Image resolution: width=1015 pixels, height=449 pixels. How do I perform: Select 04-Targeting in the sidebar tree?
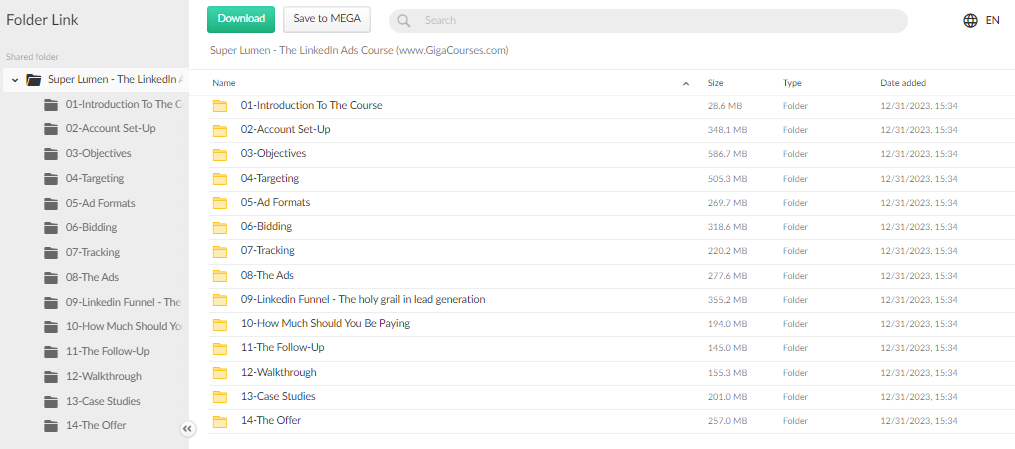pyautogui.click(x=95, y=178)
